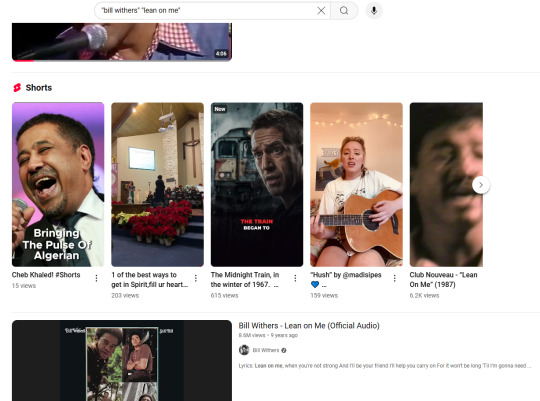540x401 pixels.
Task: Open the guitar singer Shorts thumbnail
Action: click(356, 184)
